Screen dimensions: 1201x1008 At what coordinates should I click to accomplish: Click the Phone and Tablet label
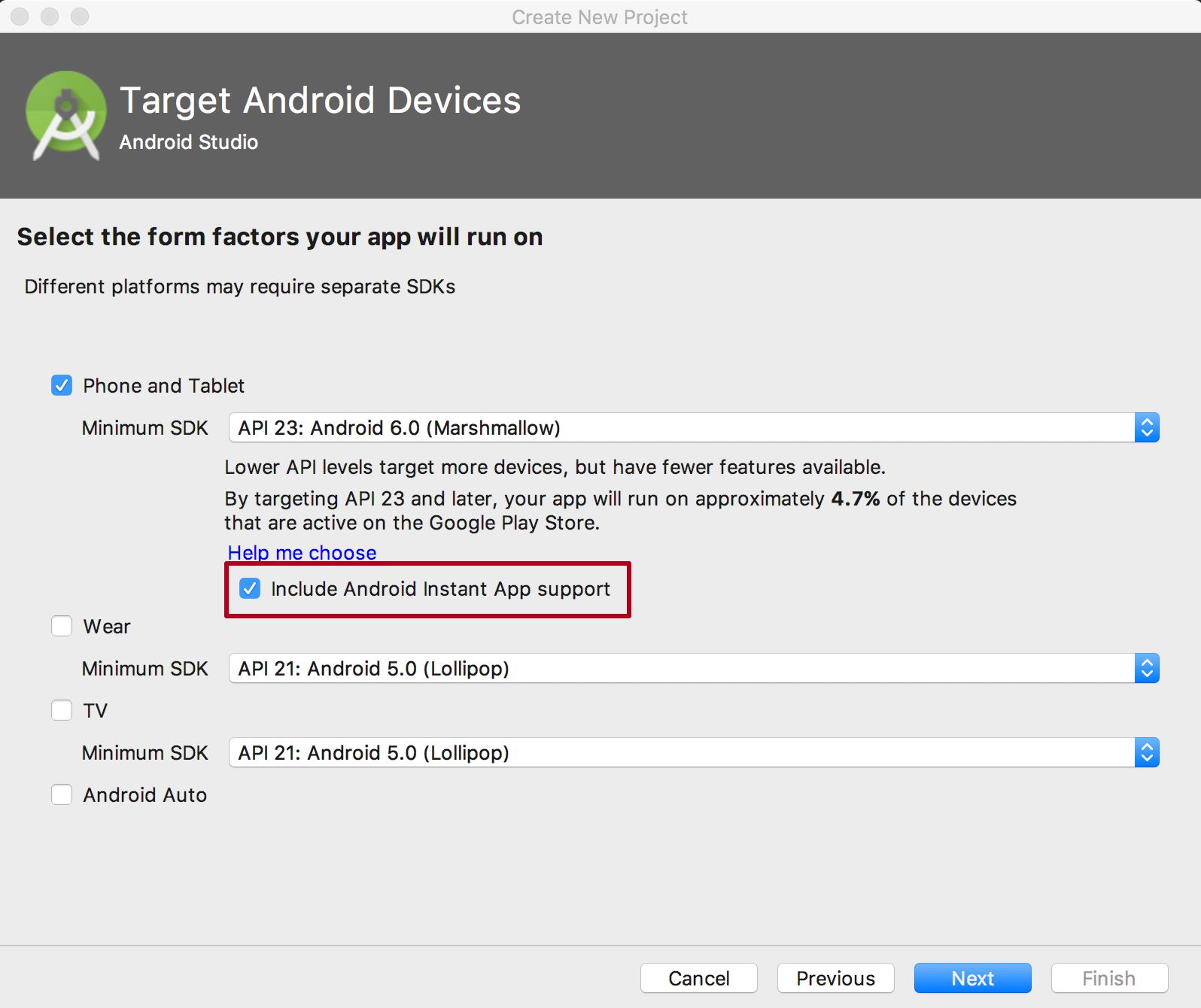click(164, 386)
